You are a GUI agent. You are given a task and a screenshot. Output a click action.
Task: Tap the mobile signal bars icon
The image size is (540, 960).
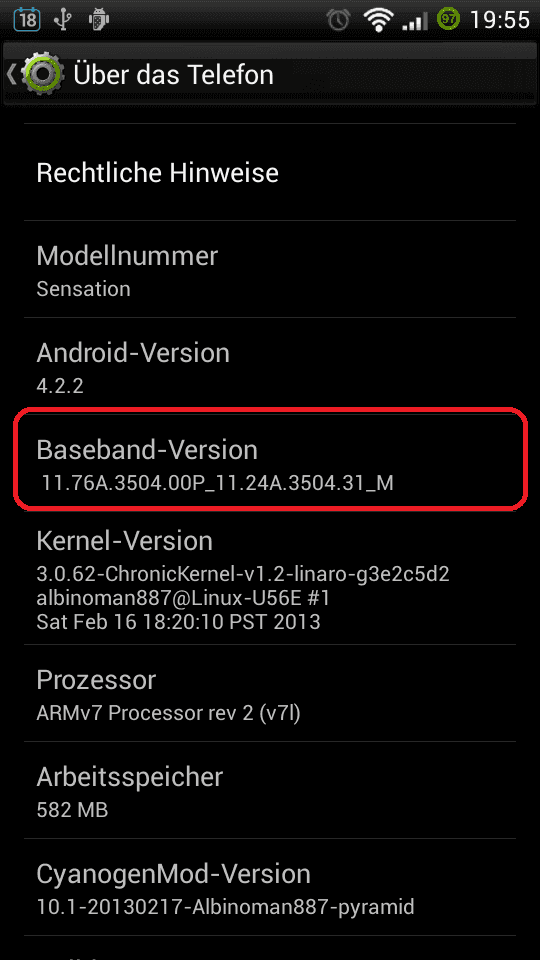pos(415,21)
